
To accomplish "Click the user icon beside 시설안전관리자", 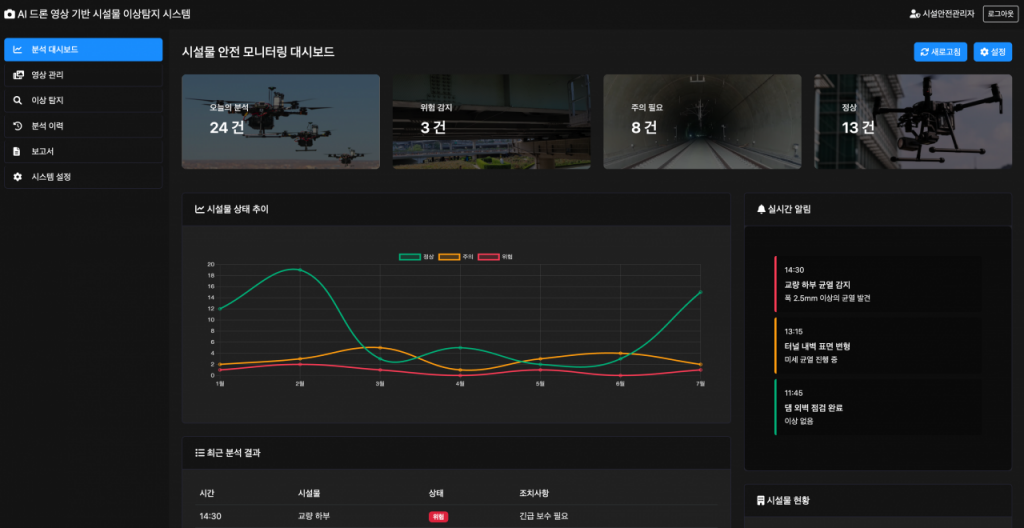I will (x=914, y=14).
